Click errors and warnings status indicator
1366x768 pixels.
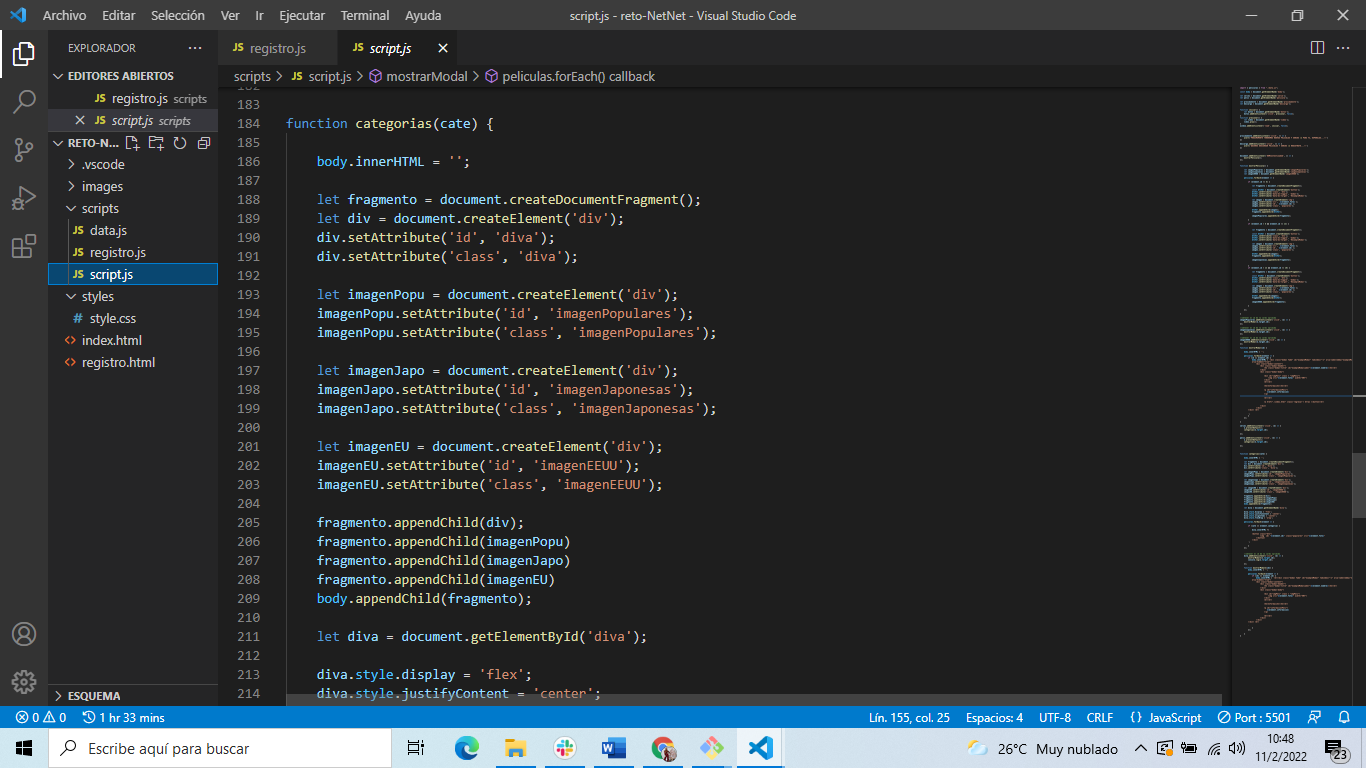click(x=40, y=718)
